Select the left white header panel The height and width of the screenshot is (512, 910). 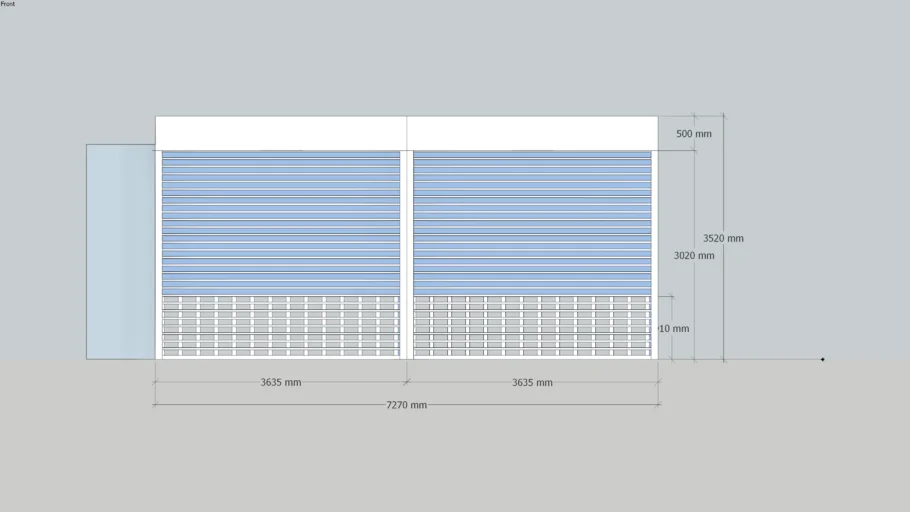tap(281, 133)
